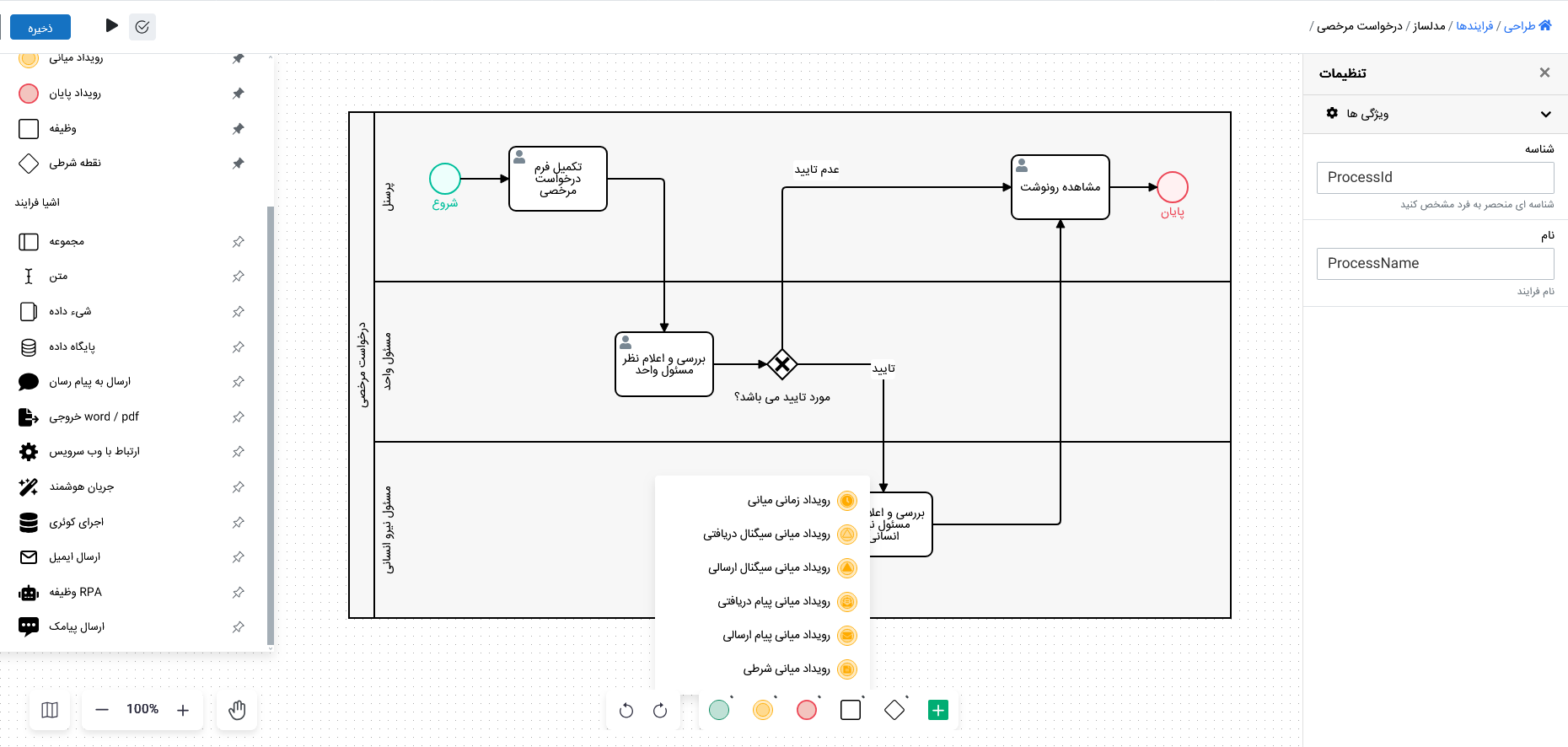The width and height of the screenshot is (1568, 747).
Task: Click the ProcessName input field
Action: 1435,263
